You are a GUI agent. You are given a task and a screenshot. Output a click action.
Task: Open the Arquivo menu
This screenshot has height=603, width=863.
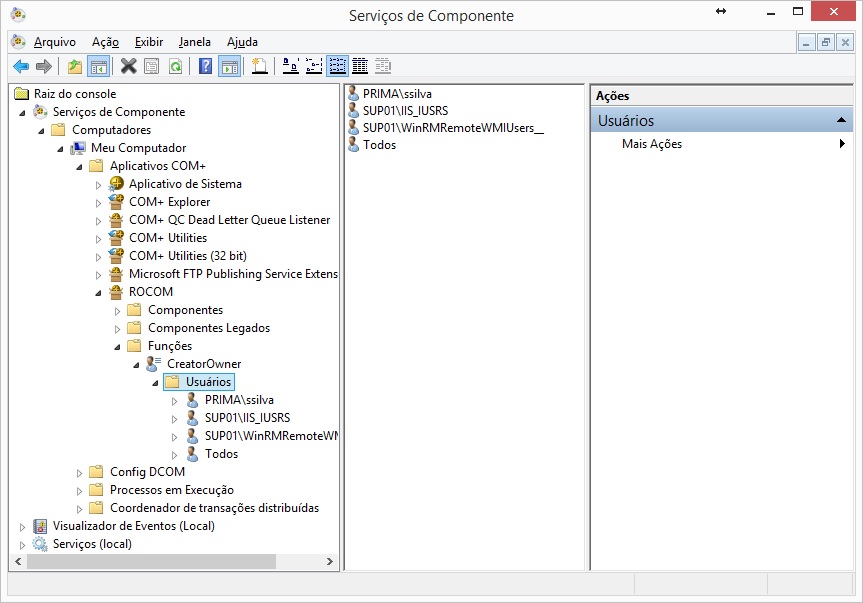54,42
